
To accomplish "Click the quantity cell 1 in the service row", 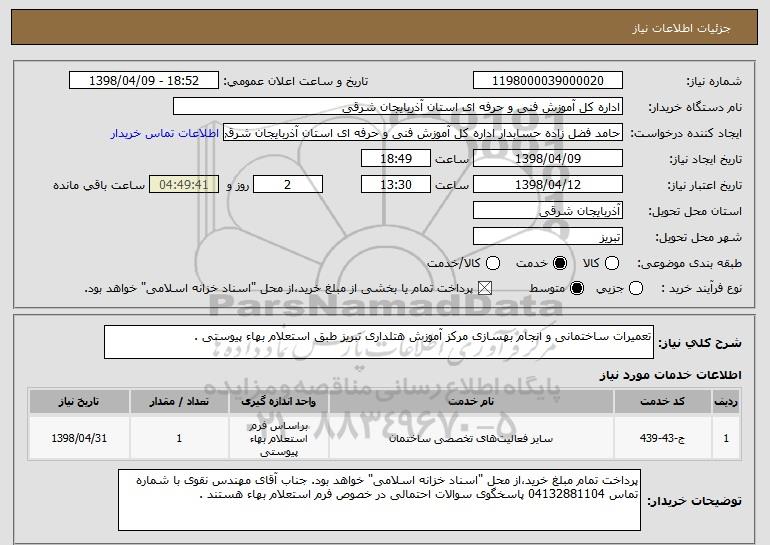I will click(x=179, y=438).
